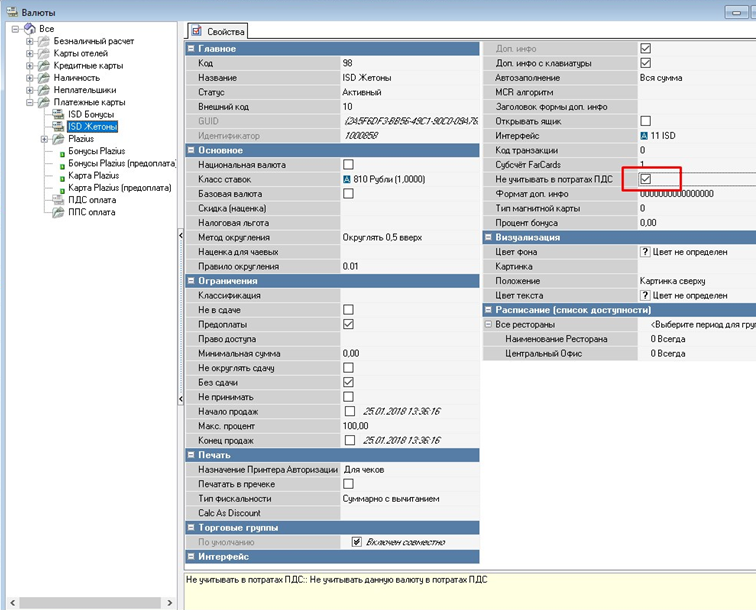Enable the Открывать ящик checkbox
756x610 pixels.
[x=645, y=120]
